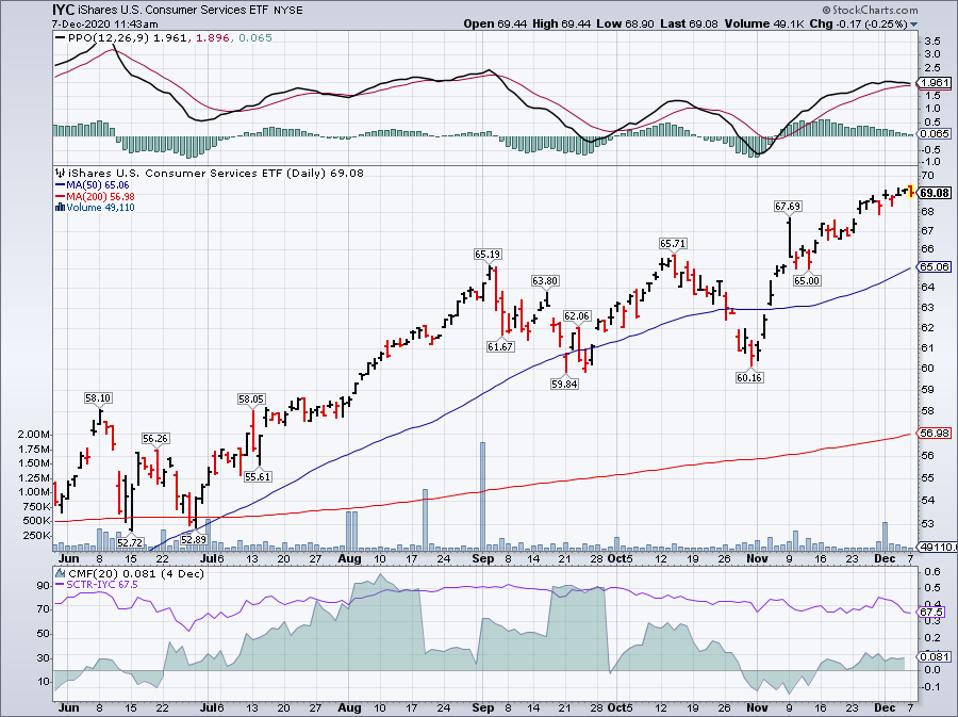
Task: Click the 56.98 moving average axis tag
Action: (935, 433)
